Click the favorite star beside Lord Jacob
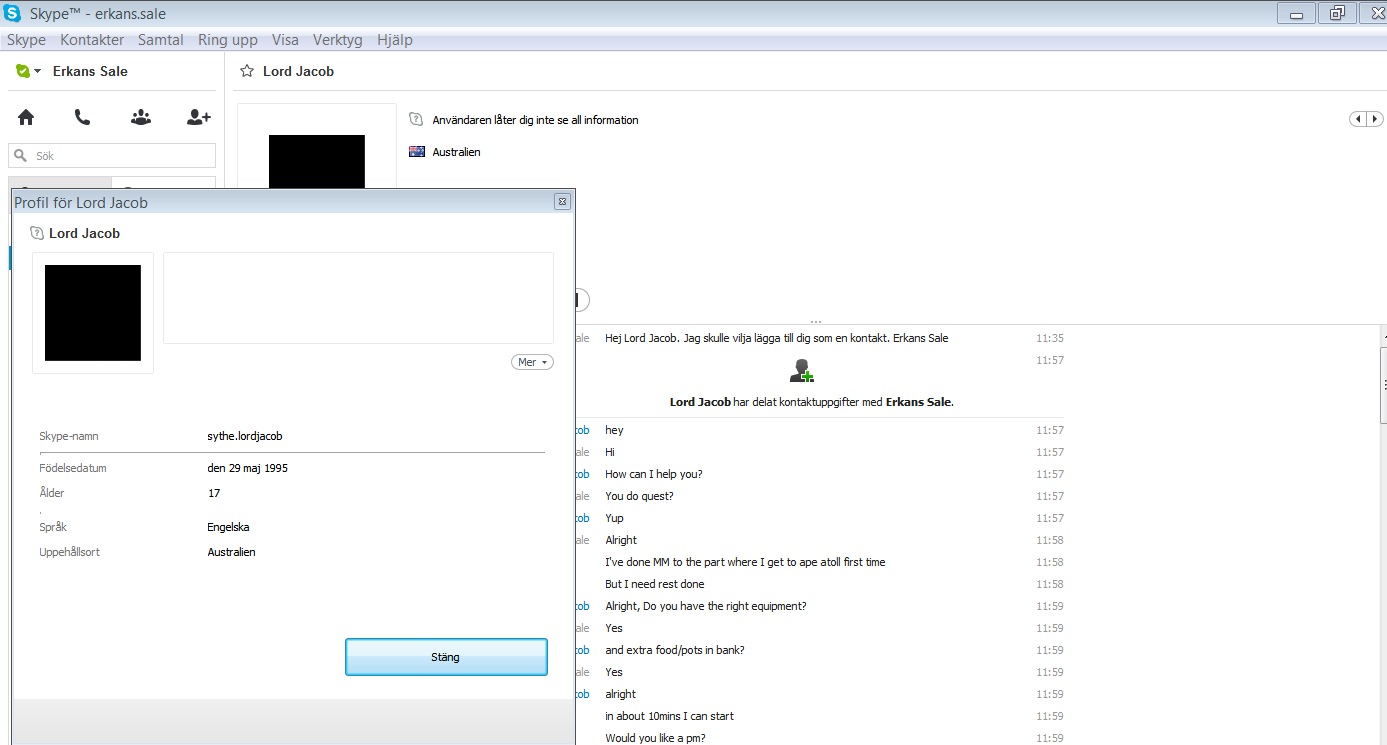1387x745 pixels. pos(247,71)
